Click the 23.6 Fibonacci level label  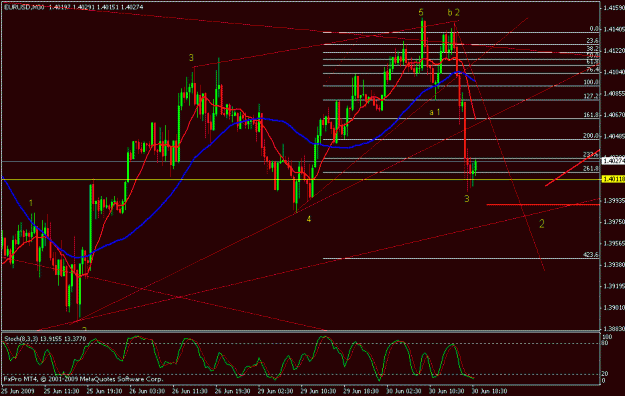pos(592,41)
